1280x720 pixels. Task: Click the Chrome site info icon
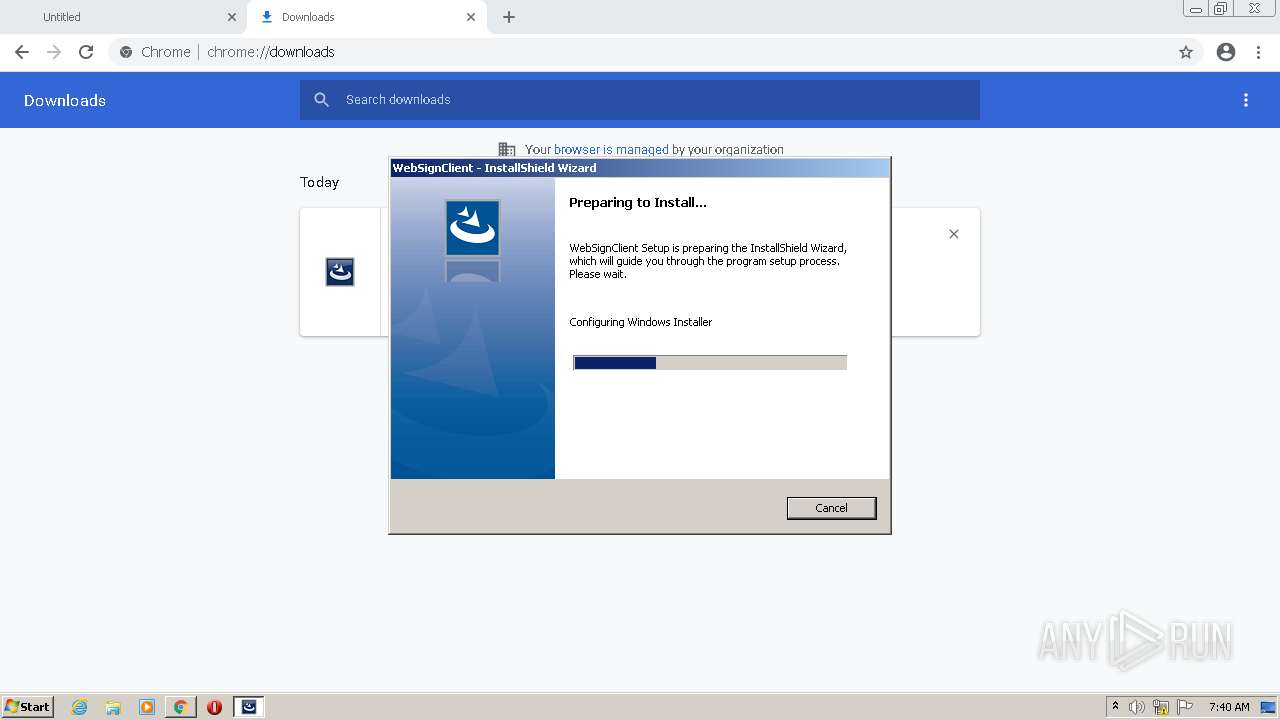pyautogui.click(x=126, y=52)
